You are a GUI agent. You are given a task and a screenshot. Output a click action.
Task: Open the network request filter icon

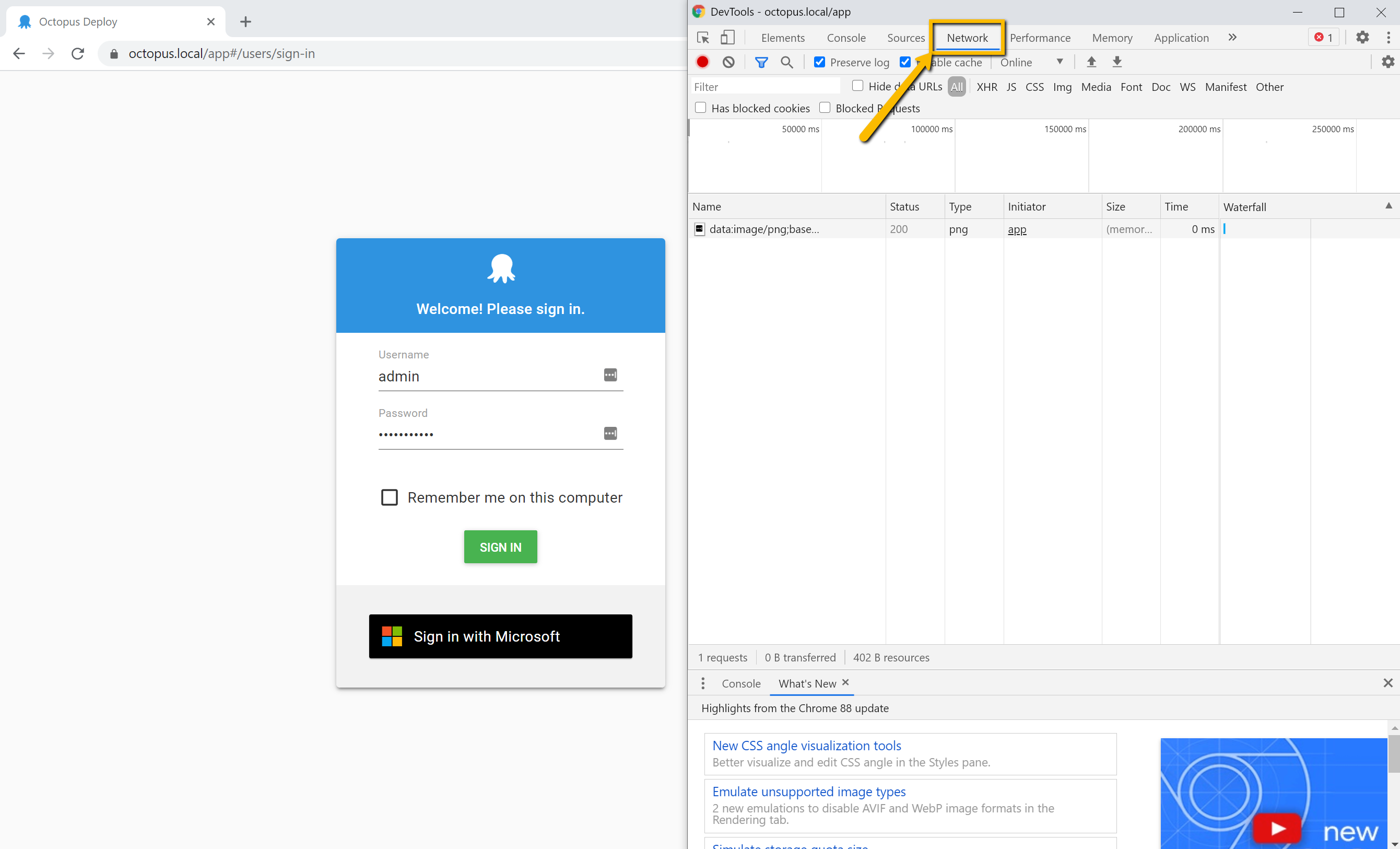761,62
